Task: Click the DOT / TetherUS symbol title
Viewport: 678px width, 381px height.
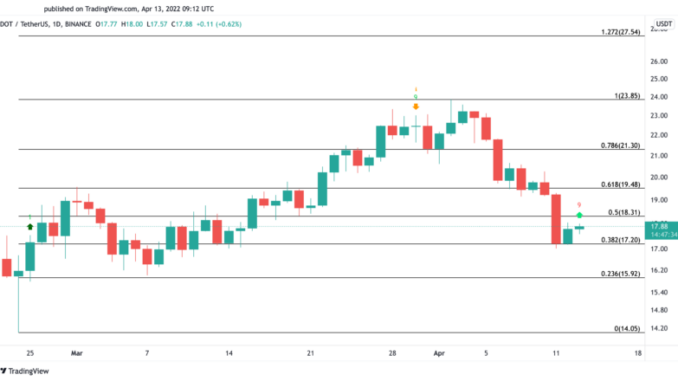Action: (24, 24)
